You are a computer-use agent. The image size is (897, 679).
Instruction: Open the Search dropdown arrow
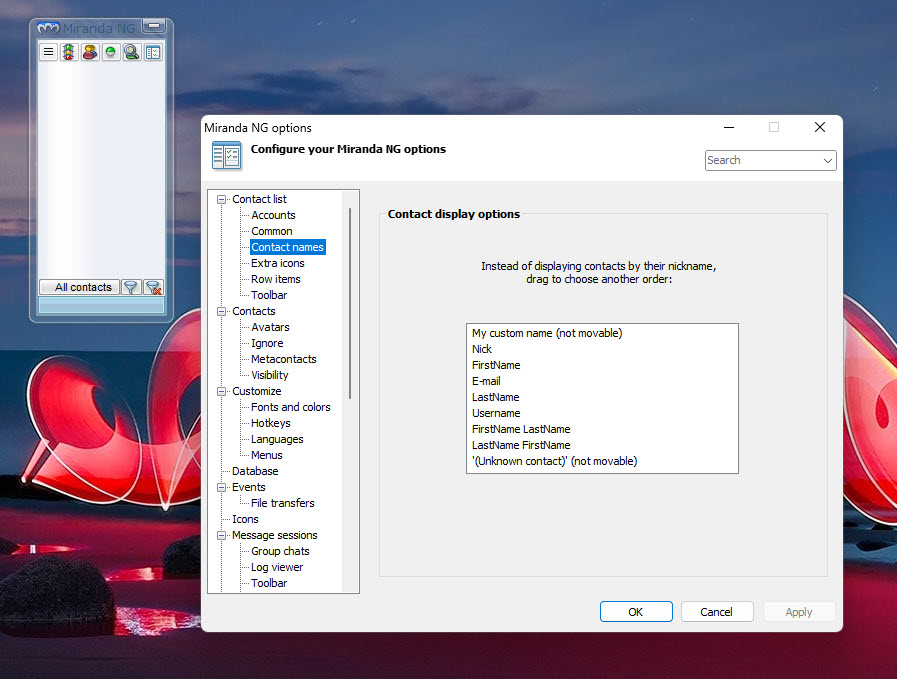coord(827,161)
